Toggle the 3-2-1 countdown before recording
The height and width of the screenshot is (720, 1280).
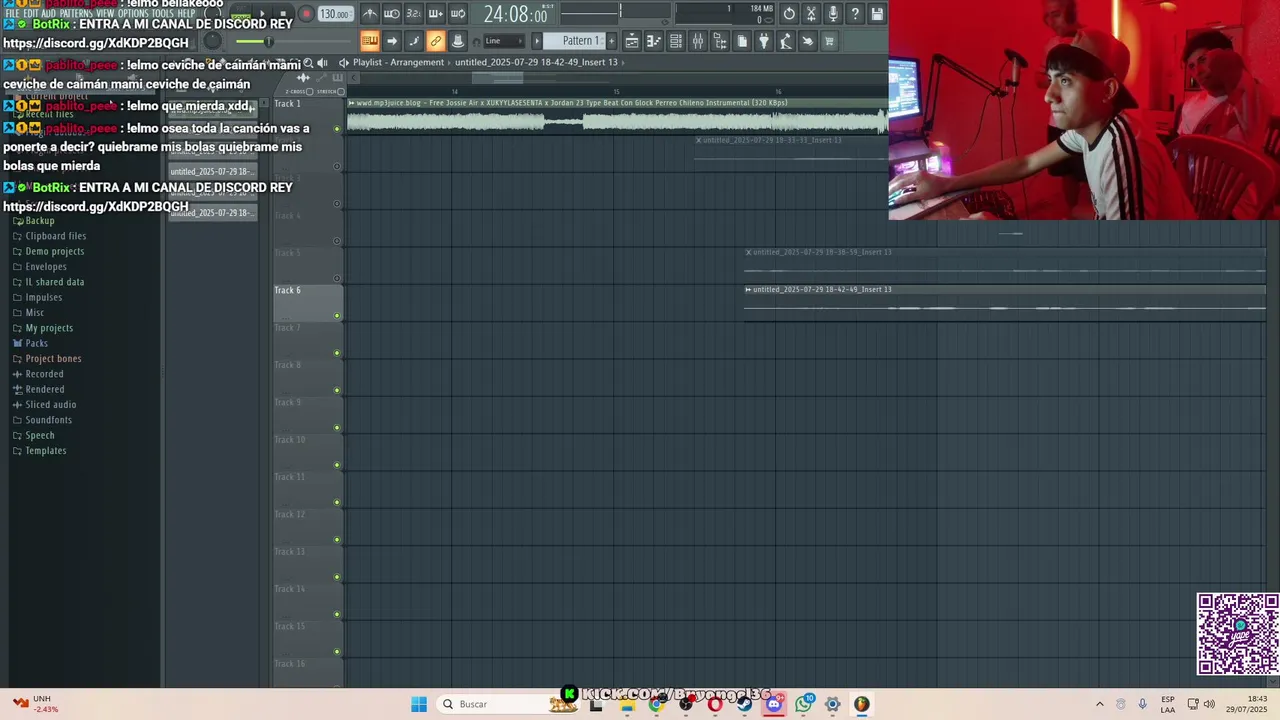414,14
